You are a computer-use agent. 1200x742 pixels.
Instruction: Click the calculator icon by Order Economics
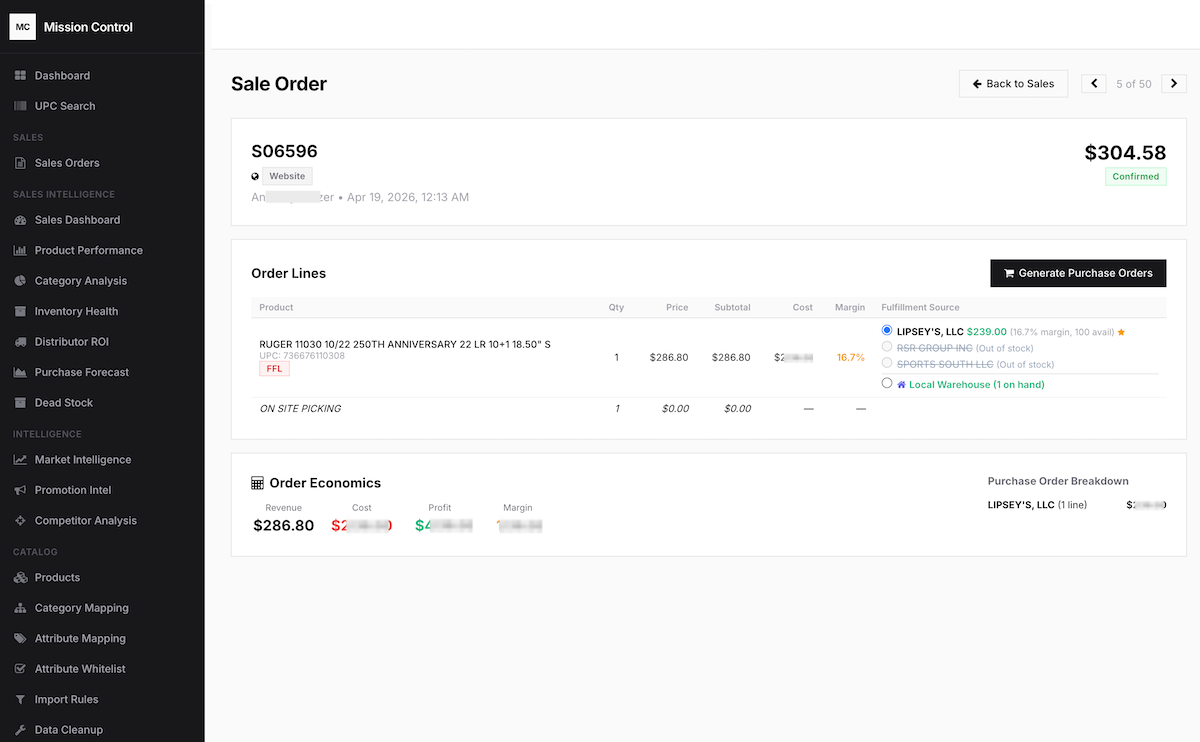coord(257,483)
